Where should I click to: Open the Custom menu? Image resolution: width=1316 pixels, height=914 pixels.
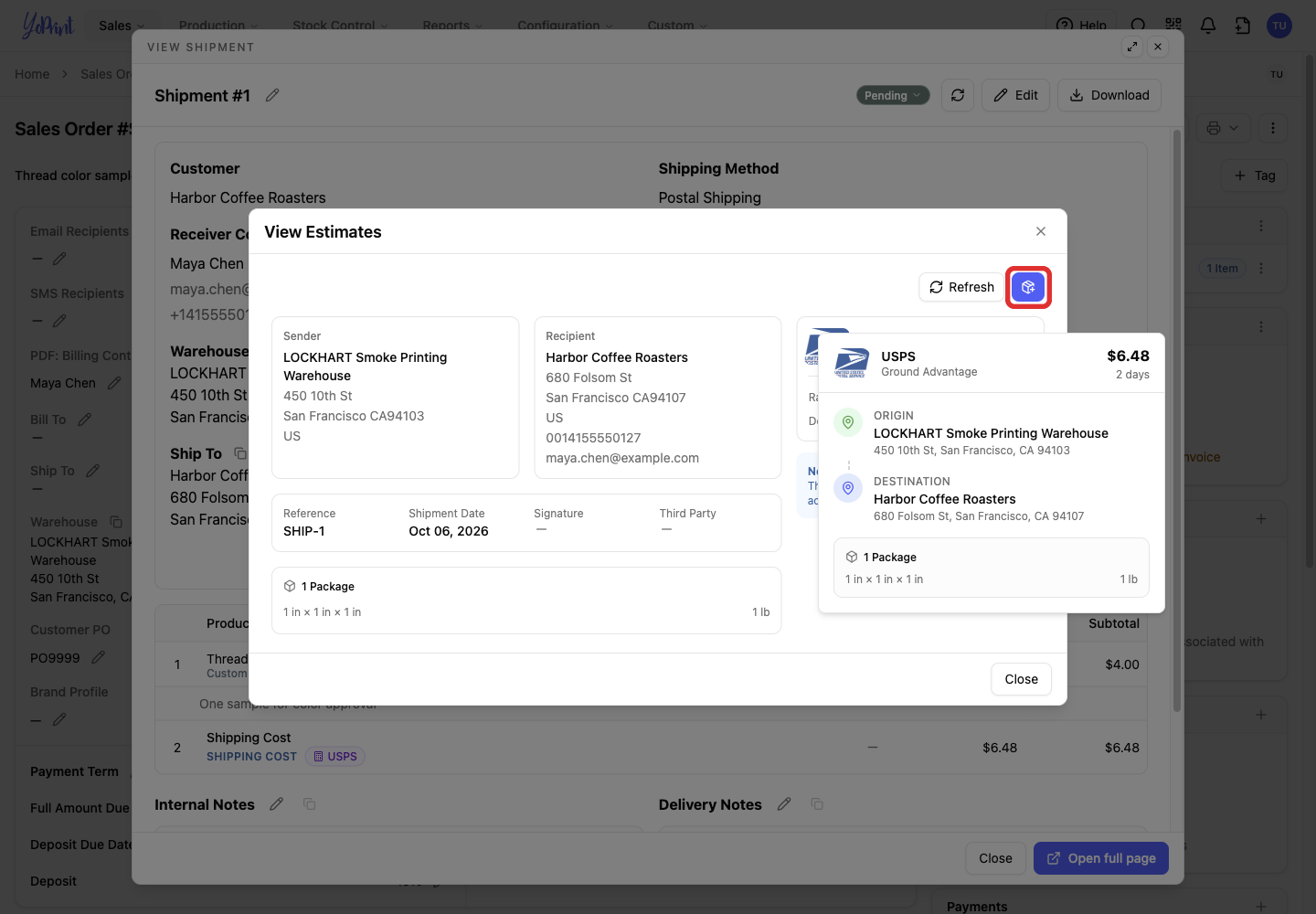tap(677, 26)
